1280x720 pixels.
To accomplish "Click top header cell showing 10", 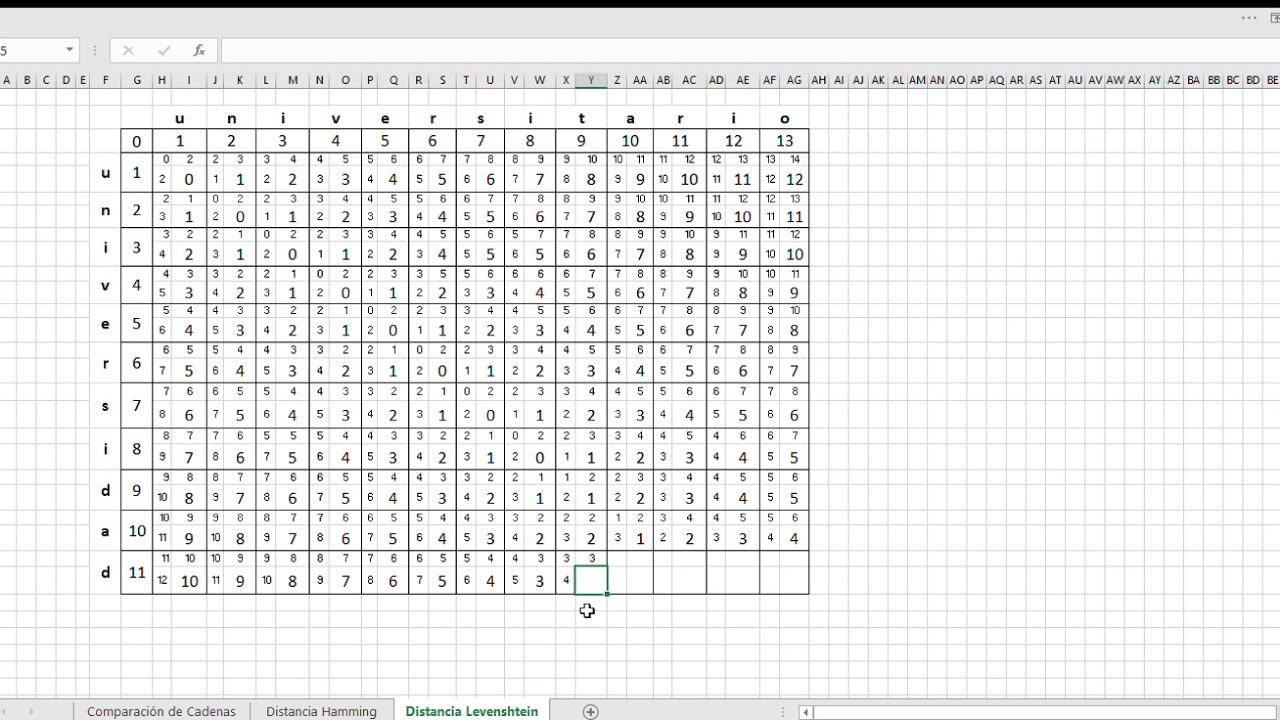I will tap(630, 141).
